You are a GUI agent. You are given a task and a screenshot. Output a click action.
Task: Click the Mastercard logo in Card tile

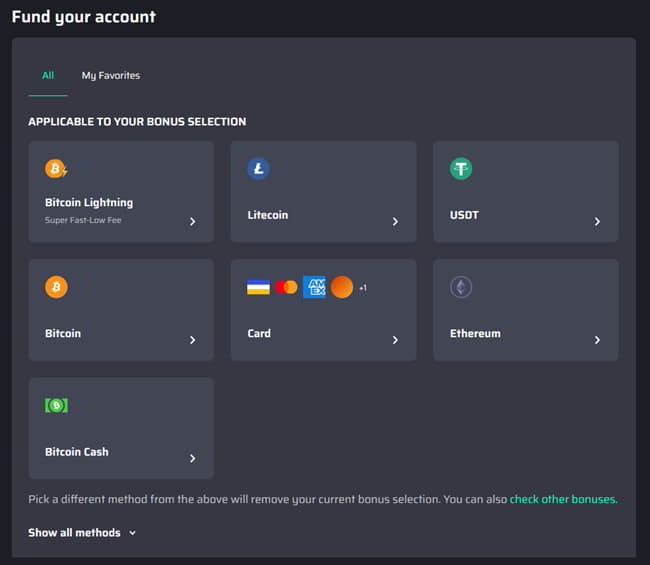pos(286,287)
